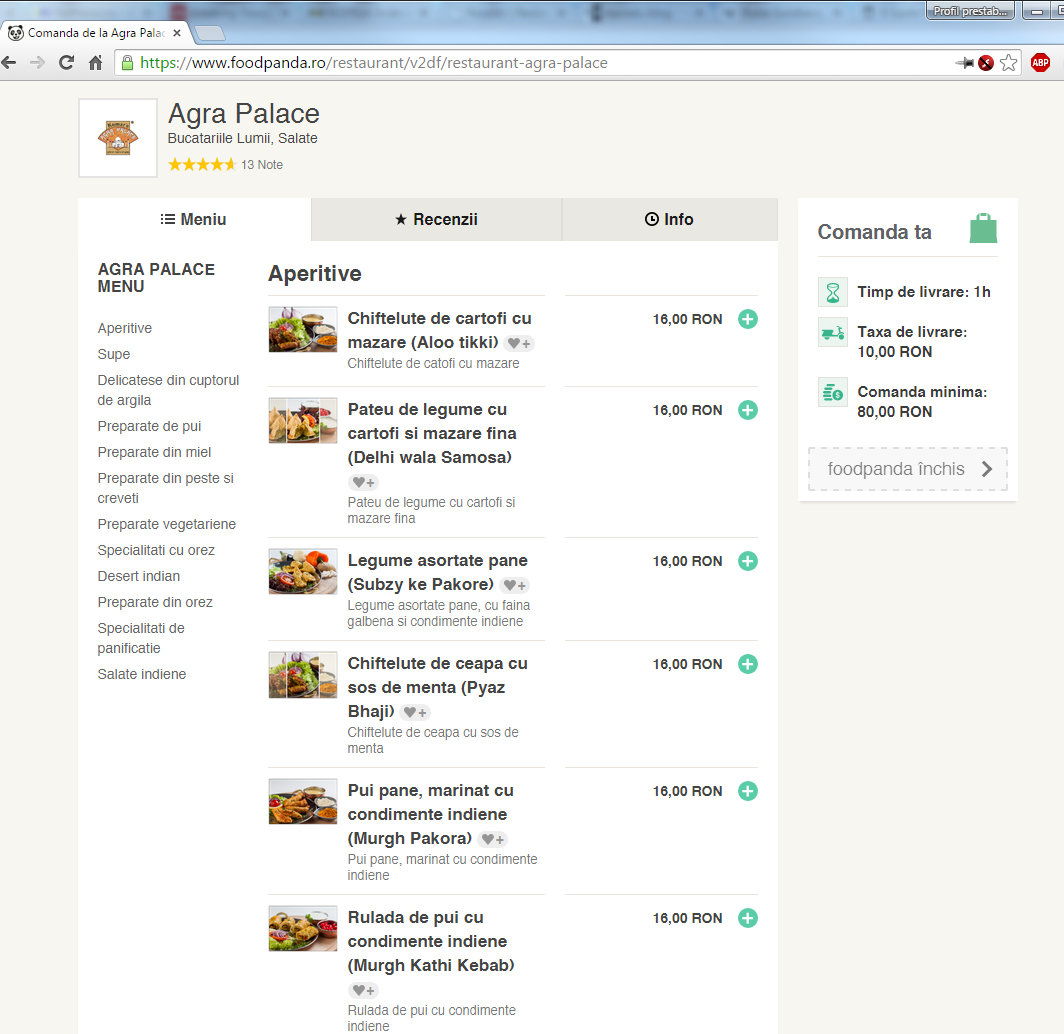Add Murgh Pakora to the order
Viewport: 1064px width, 1034px height.
coord(748,791)
